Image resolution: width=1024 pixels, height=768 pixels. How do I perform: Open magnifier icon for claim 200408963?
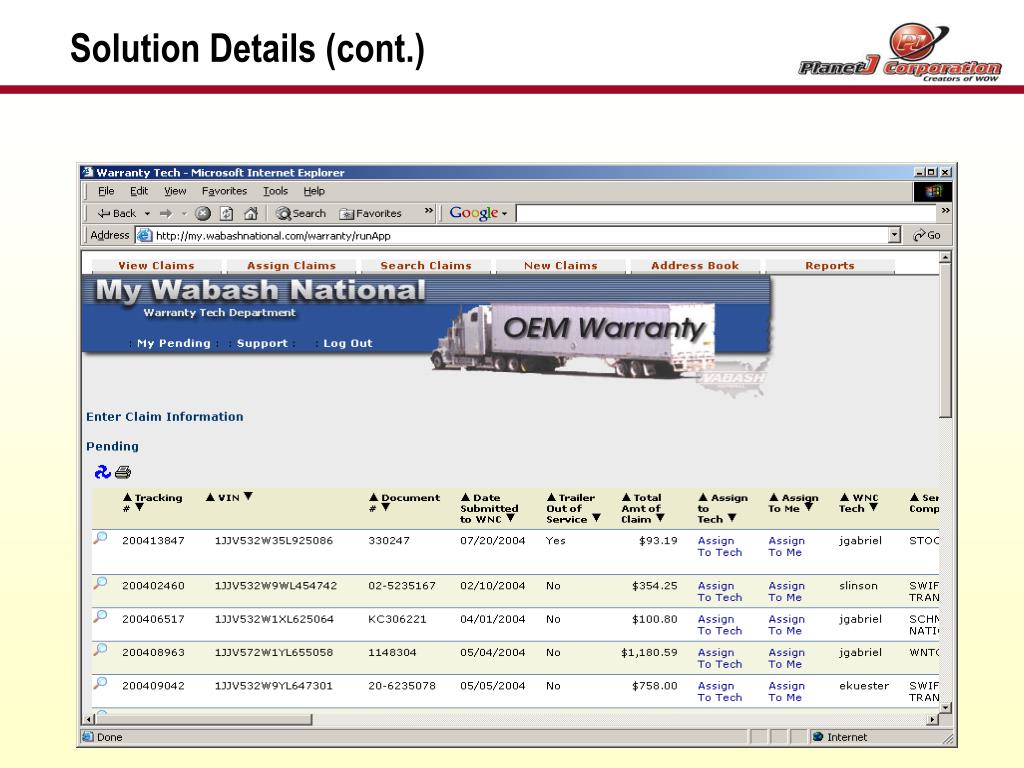pyautogui.click(x=101, y=650)
